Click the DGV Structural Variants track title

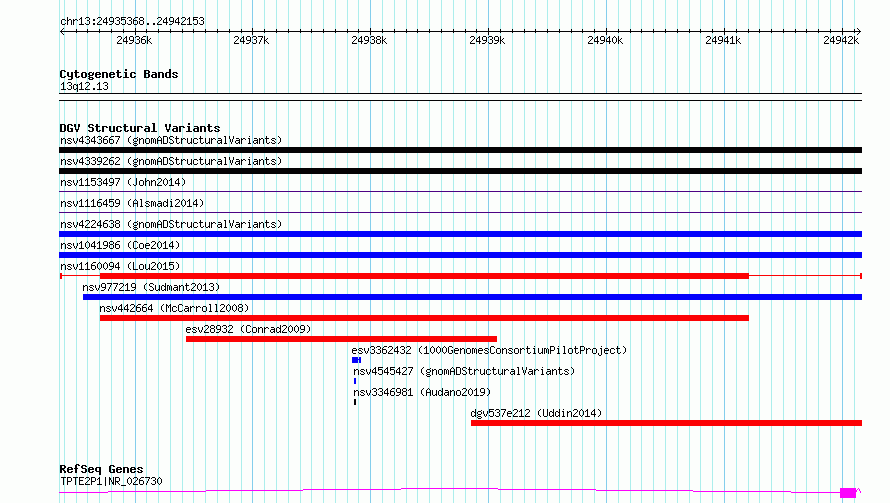pos(140,128)
